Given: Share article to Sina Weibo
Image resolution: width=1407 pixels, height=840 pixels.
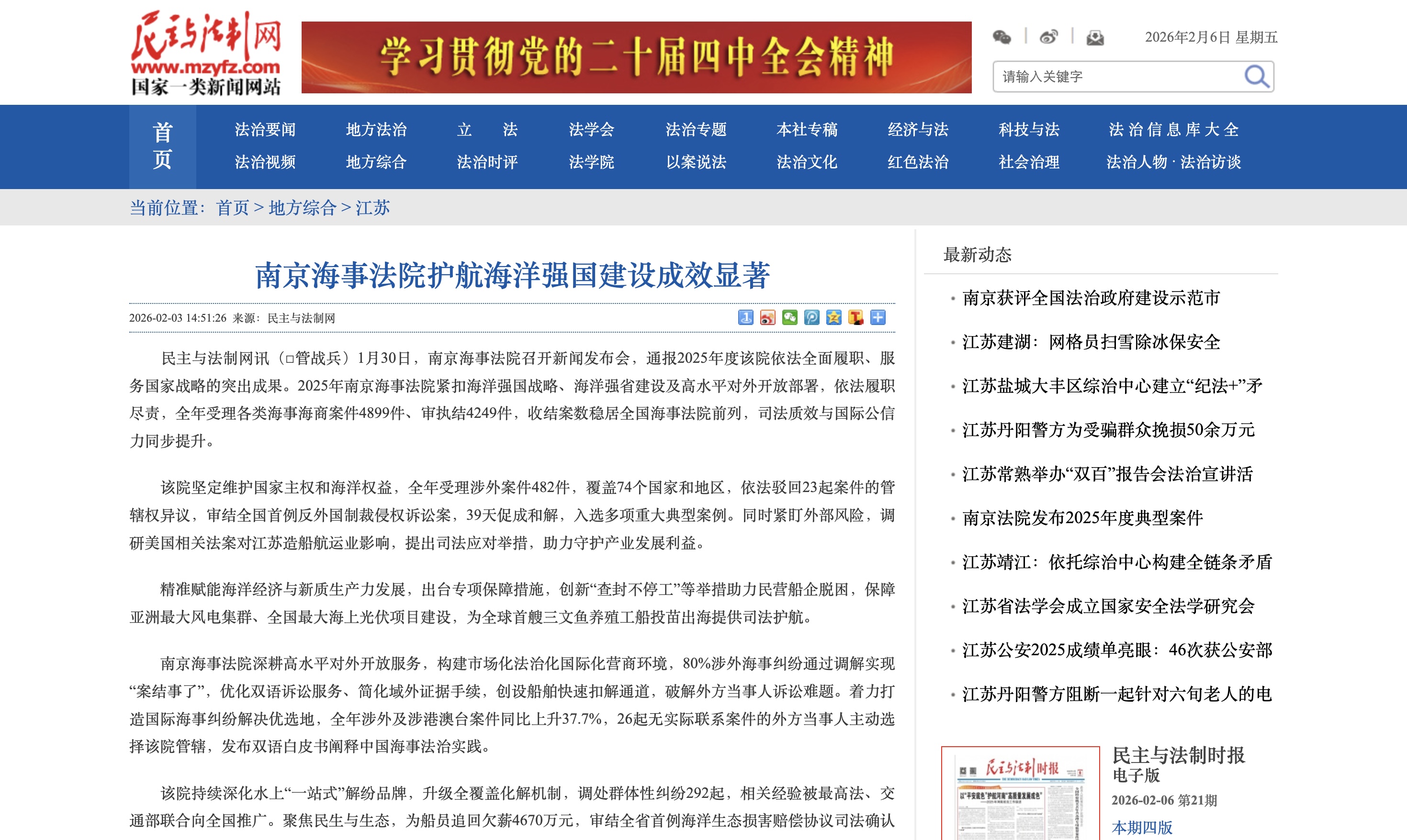Looking at the screenshot, I should pyautogui.click(x=767, y=317).
